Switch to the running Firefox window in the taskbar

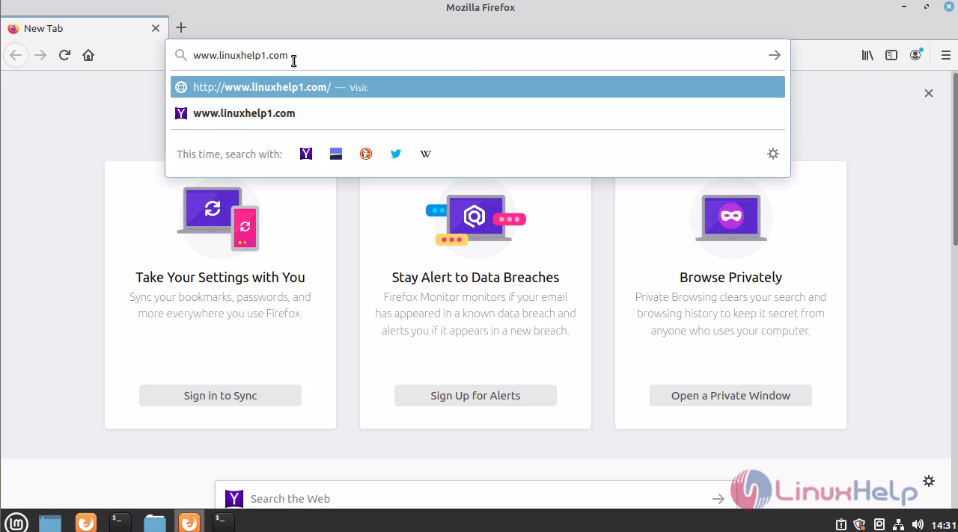(189, 522)
